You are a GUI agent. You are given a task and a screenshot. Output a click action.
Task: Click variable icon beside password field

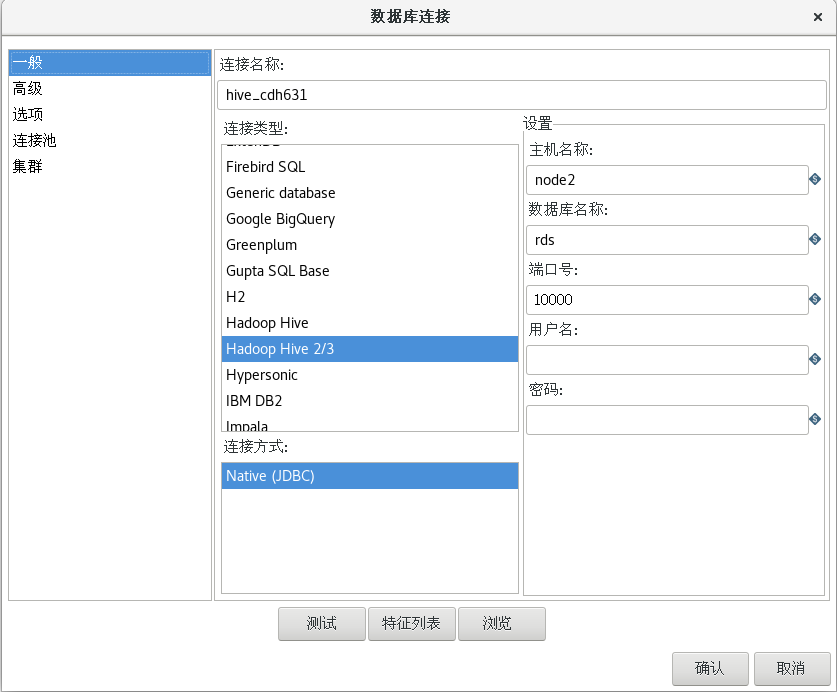point(815,419)
